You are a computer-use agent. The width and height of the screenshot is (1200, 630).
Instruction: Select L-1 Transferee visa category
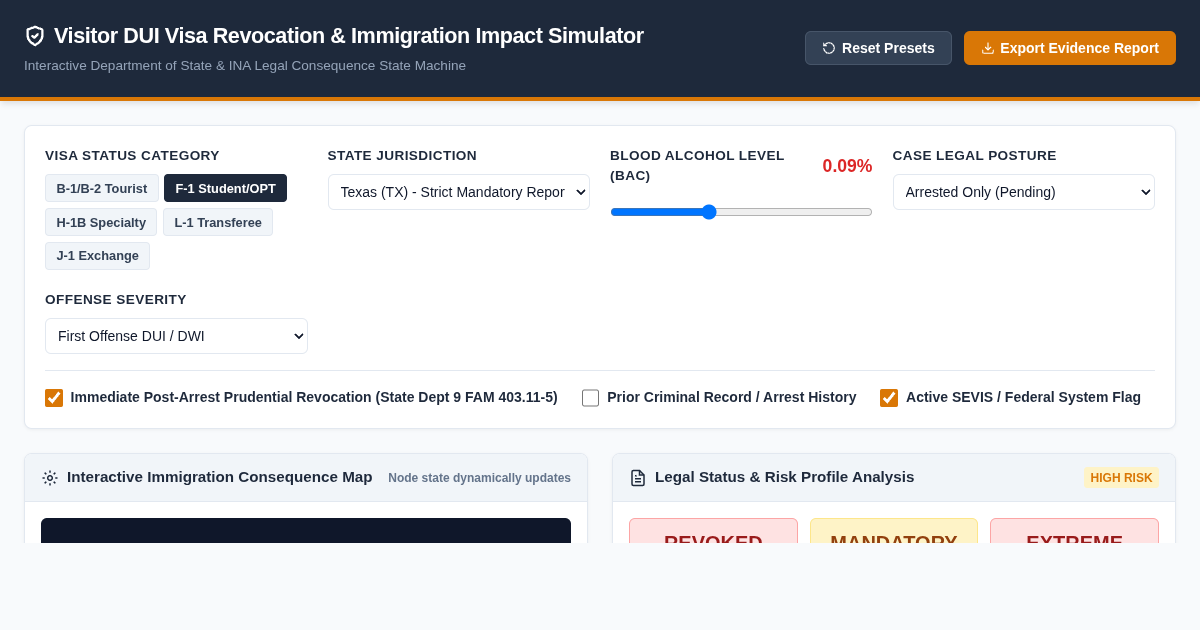tap(218, 222)
